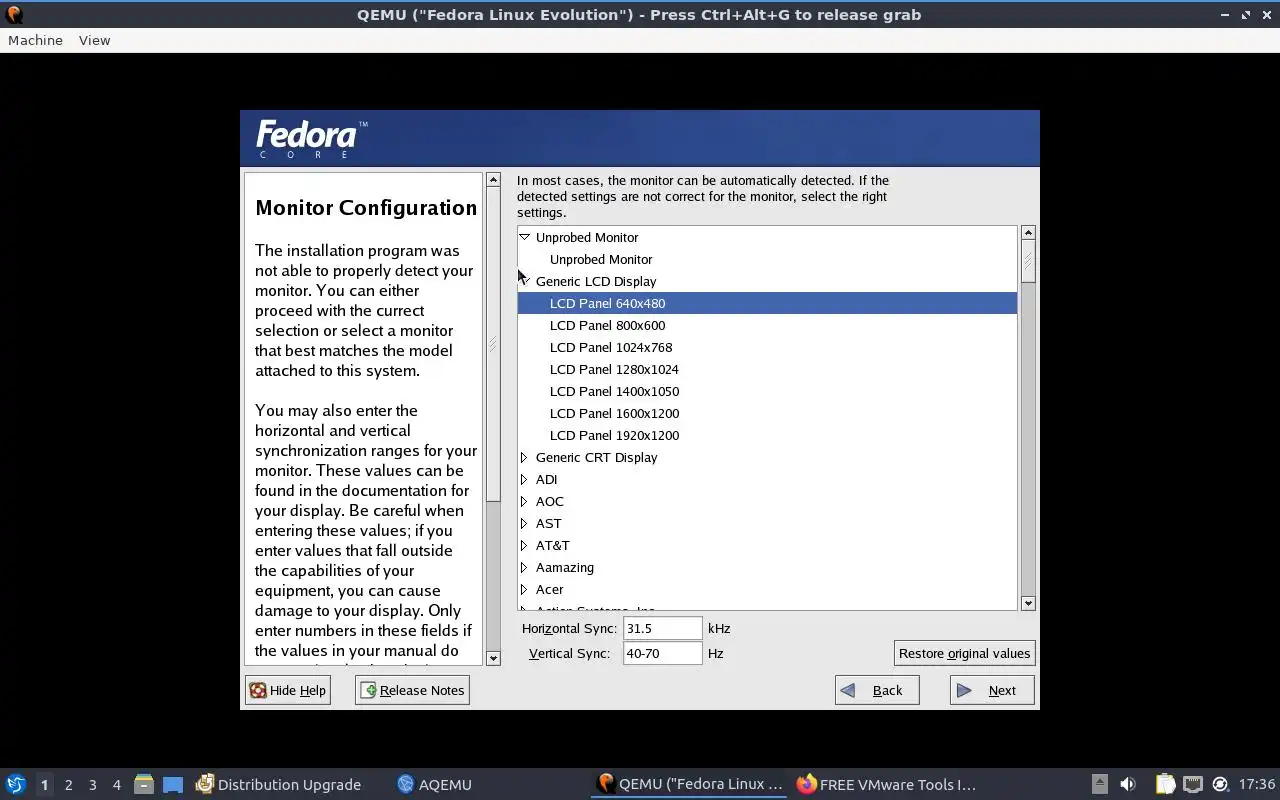Select QEMU Fedora Linux taskbar entry
Image resolution: width=1280 pixels, height=800 pixels.
pos(690,784)
